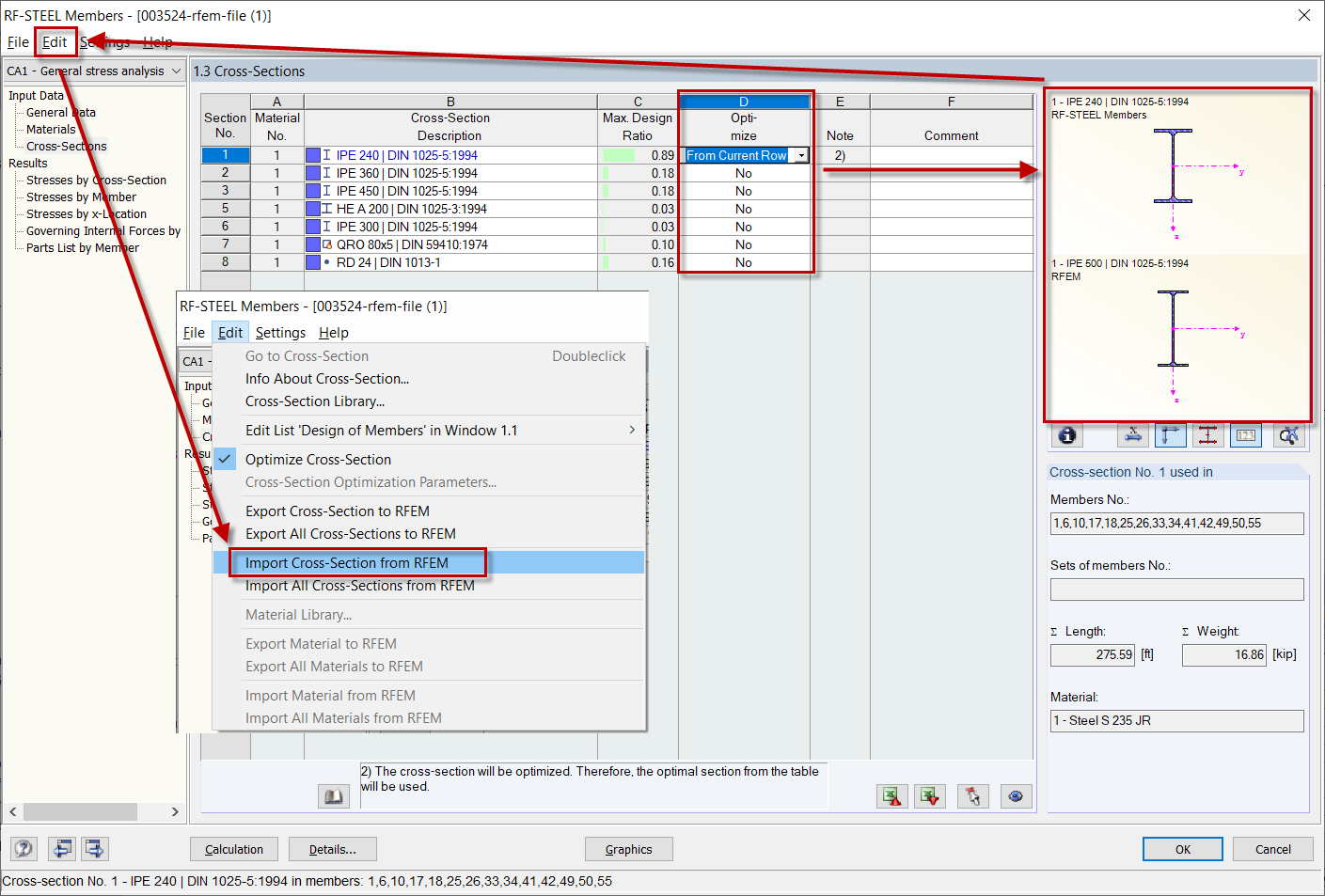Click the blue material swatch for RD 24
This screenshot has width=1325, height=896.
[313, 262]
